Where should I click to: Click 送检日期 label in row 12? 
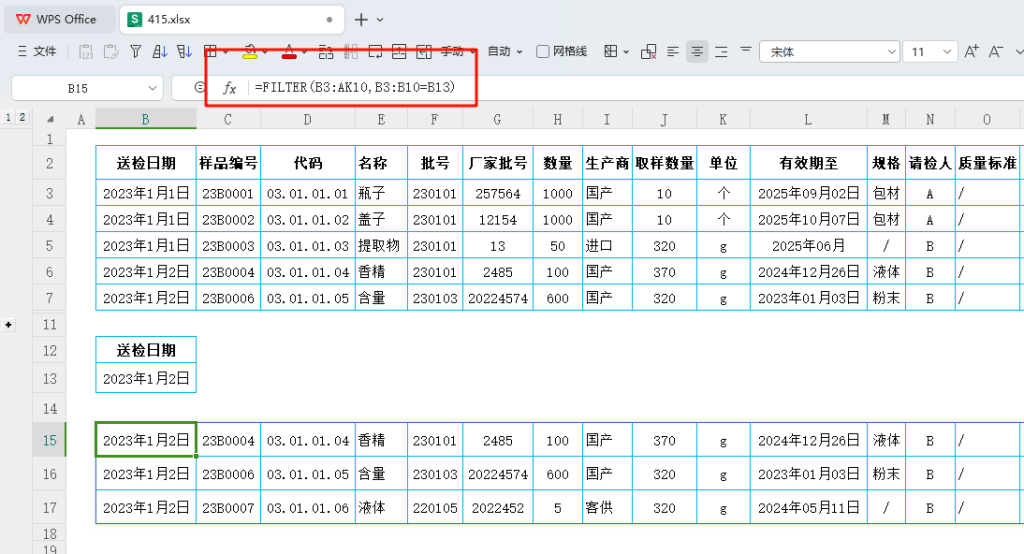click(146, 351)
